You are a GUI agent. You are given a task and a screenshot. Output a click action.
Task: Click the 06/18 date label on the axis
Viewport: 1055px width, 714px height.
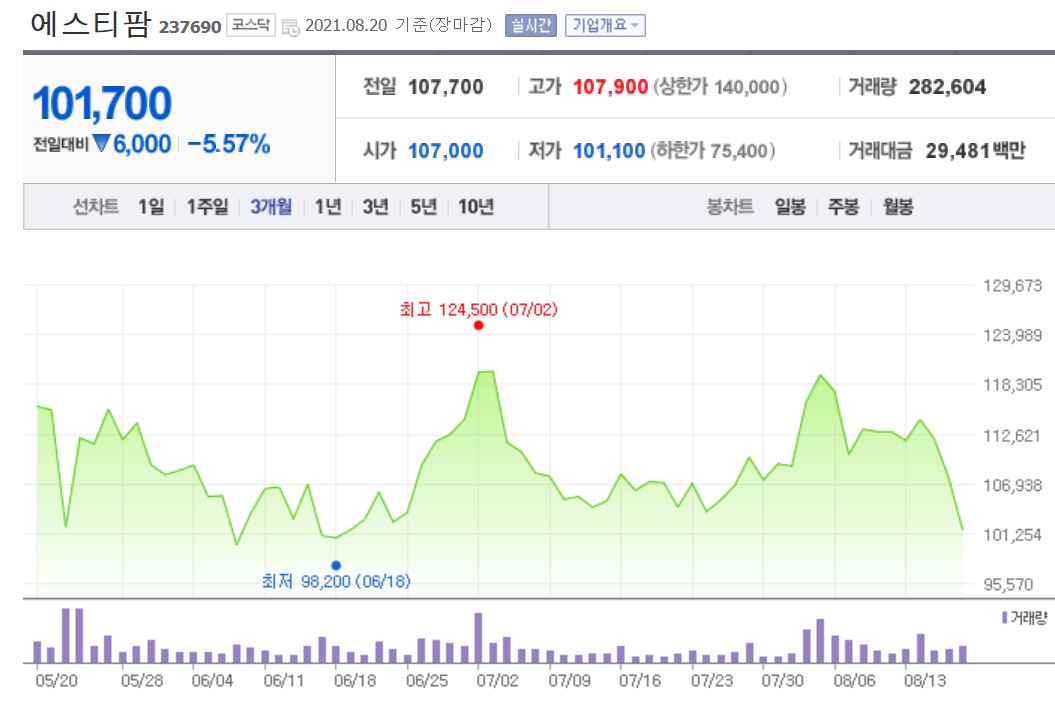coord(355,680)
